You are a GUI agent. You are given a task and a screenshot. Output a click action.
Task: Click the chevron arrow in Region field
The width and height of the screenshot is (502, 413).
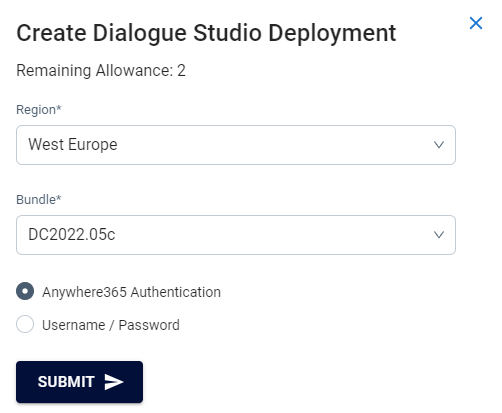click(439, 145)
